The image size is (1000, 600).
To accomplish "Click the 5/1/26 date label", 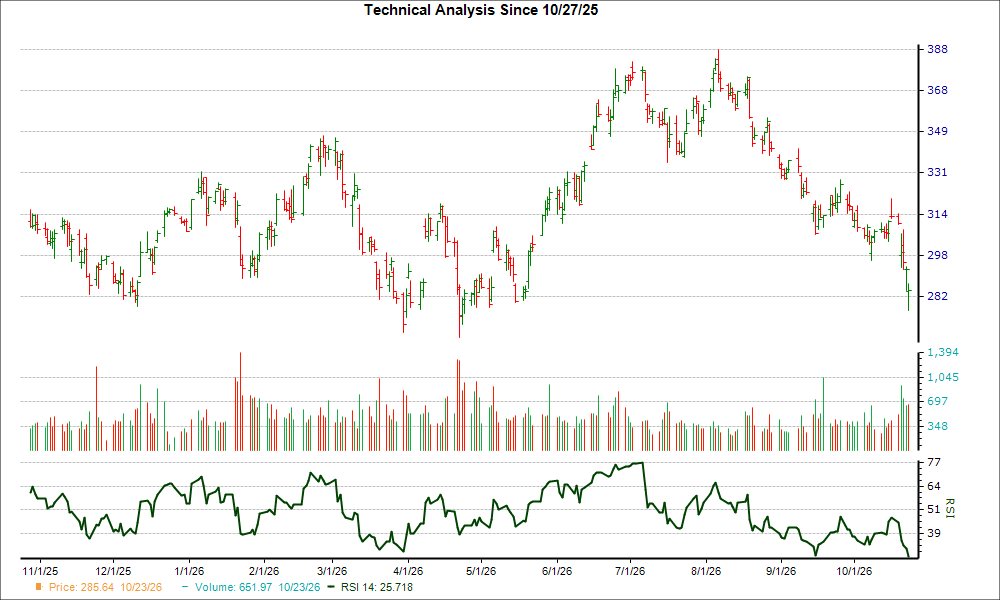I will point(481,571).
